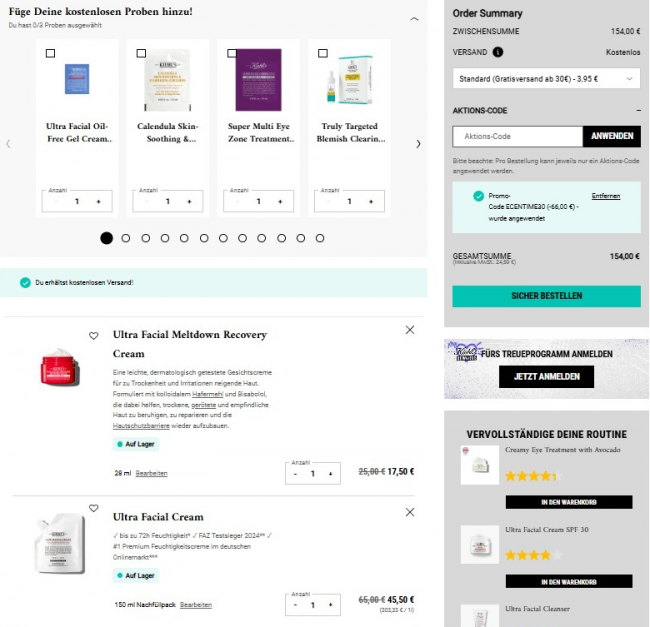
Task: Show next free samples with right arrow
Action: point(418,144)
